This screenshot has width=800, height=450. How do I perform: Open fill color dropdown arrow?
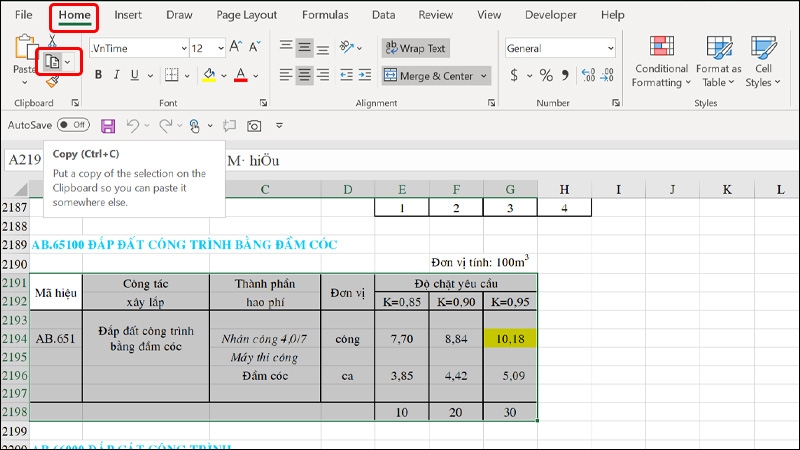[x=223, y=76]
